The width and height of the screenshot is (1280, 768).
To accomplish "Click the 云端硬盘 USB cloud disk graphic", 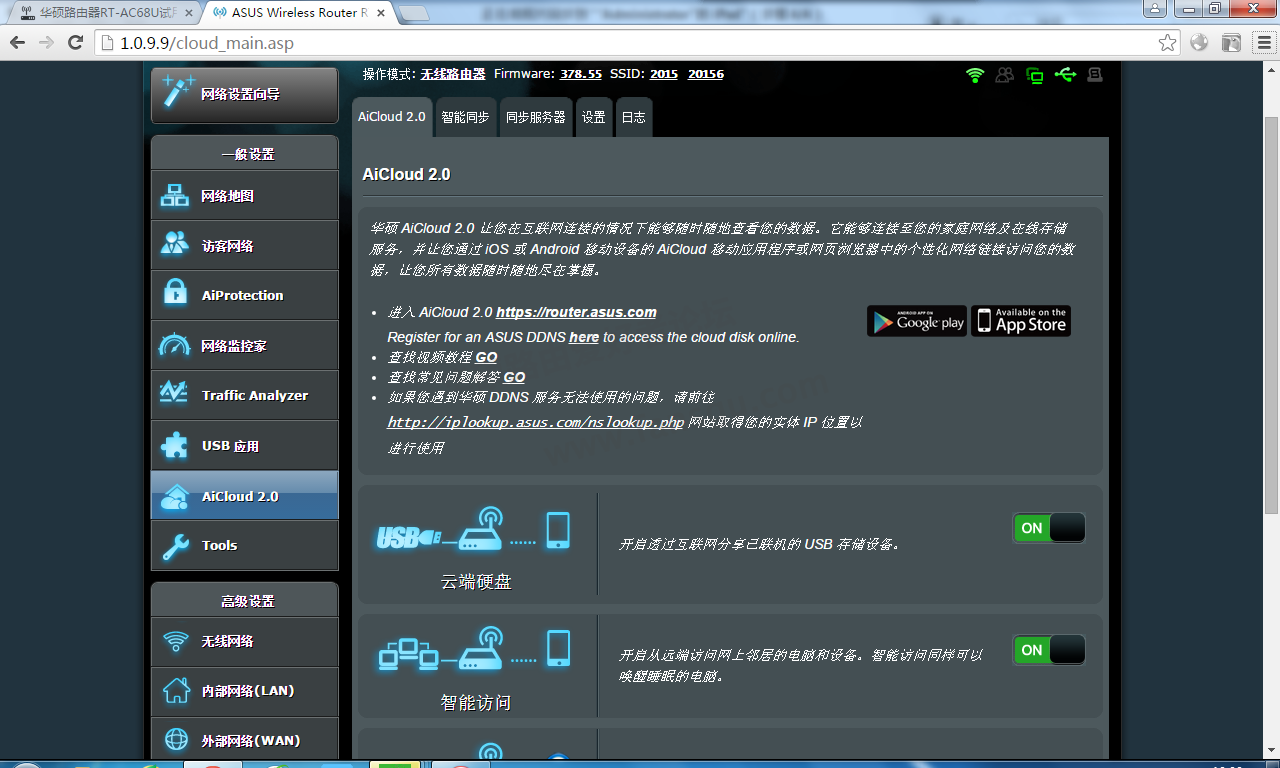I will pos(473,529).
